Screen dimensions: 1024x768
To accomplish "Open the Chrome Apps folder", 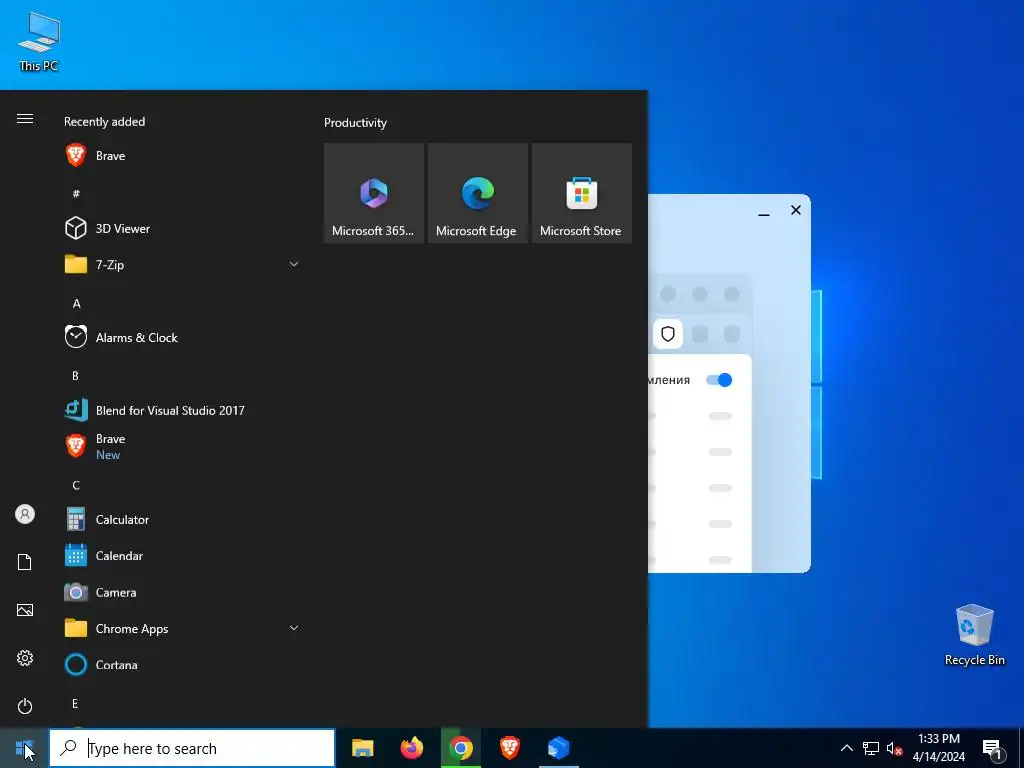I will pos(183,628).
